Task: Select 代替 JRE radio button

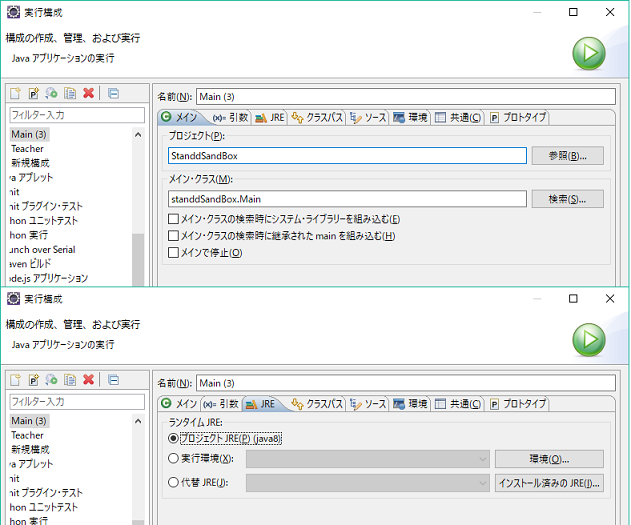Action: [x=173, y=482]
